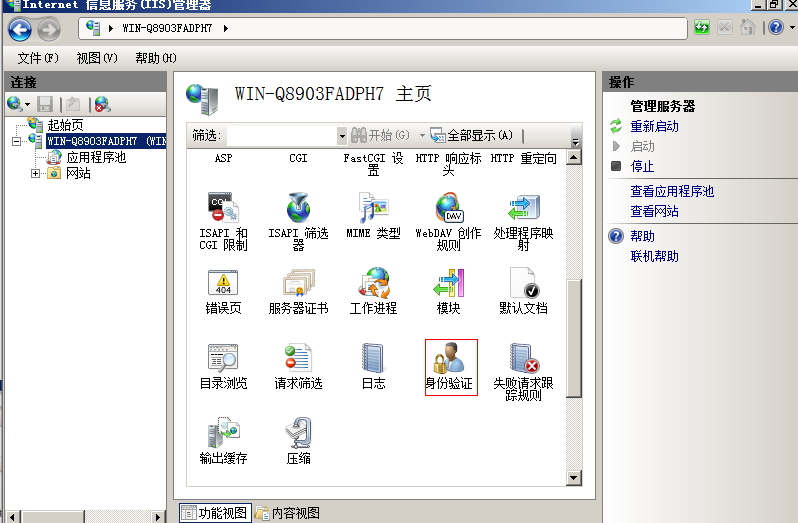
Task: Click the help question mark icon at top right
Action: pos(776,27)
